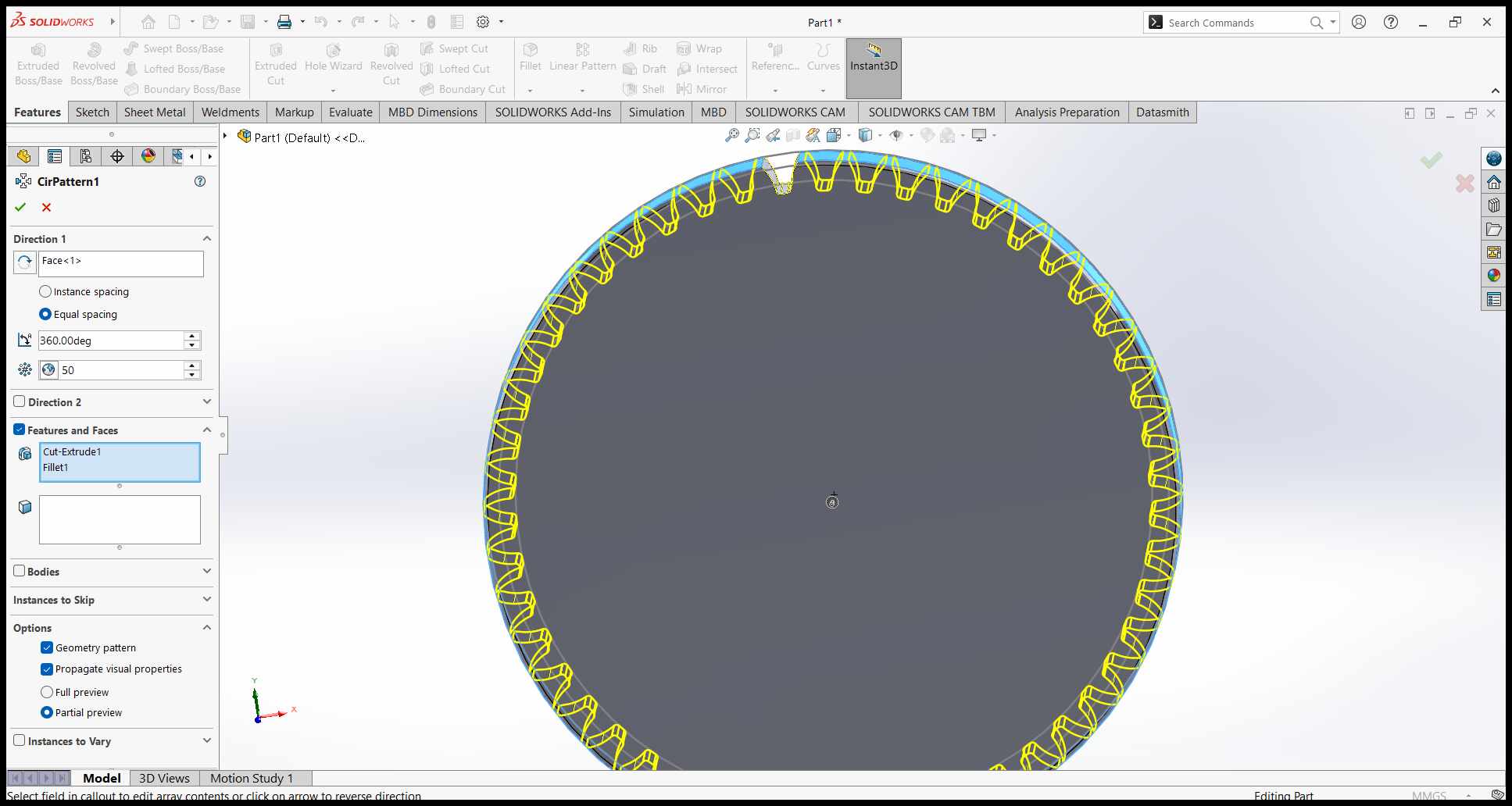The image size is (1512, 806).
Task: Expand the Bodies section chevron
Action: click(x=207, y=571)
